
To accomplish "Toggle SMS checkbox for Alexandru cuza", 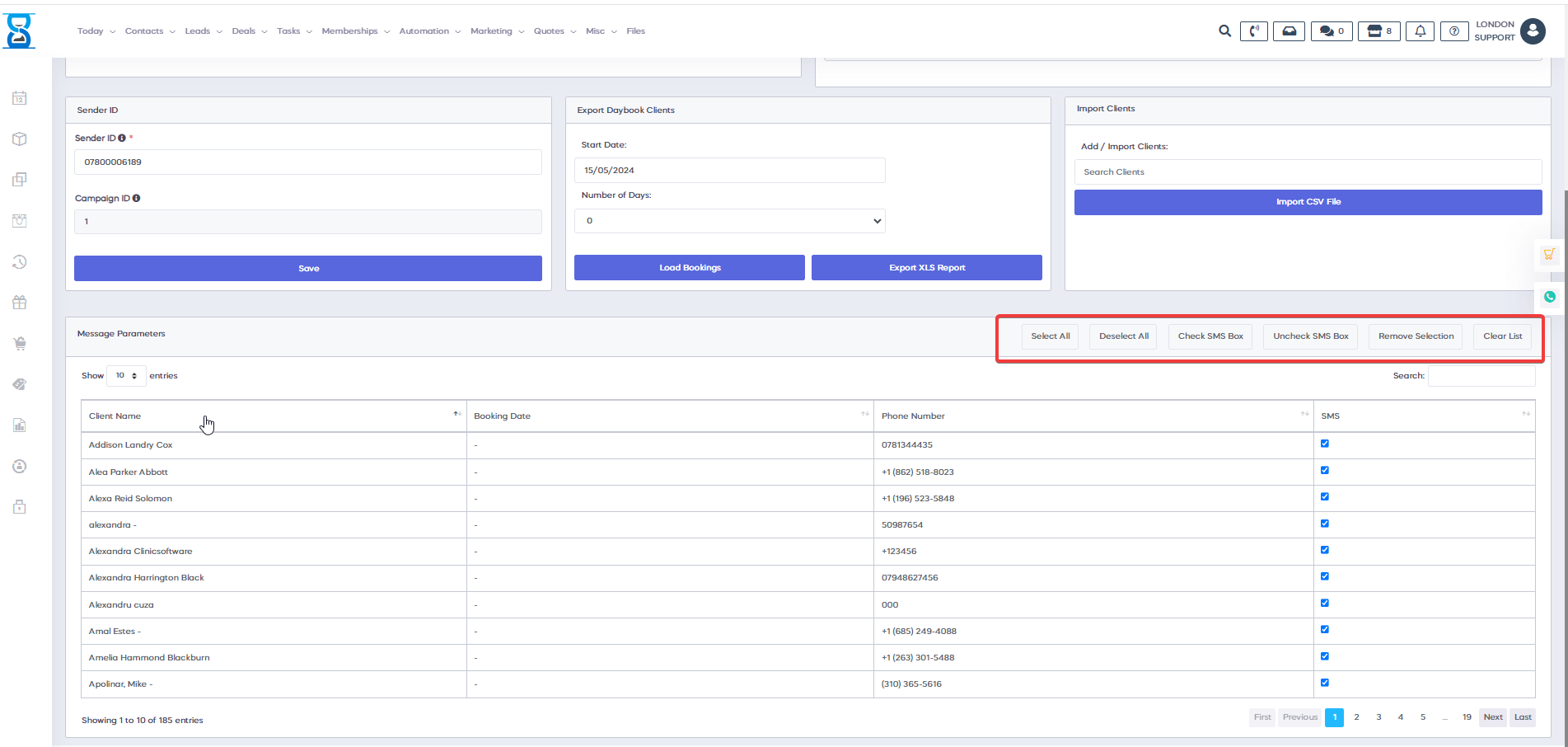I will 1325,603.
